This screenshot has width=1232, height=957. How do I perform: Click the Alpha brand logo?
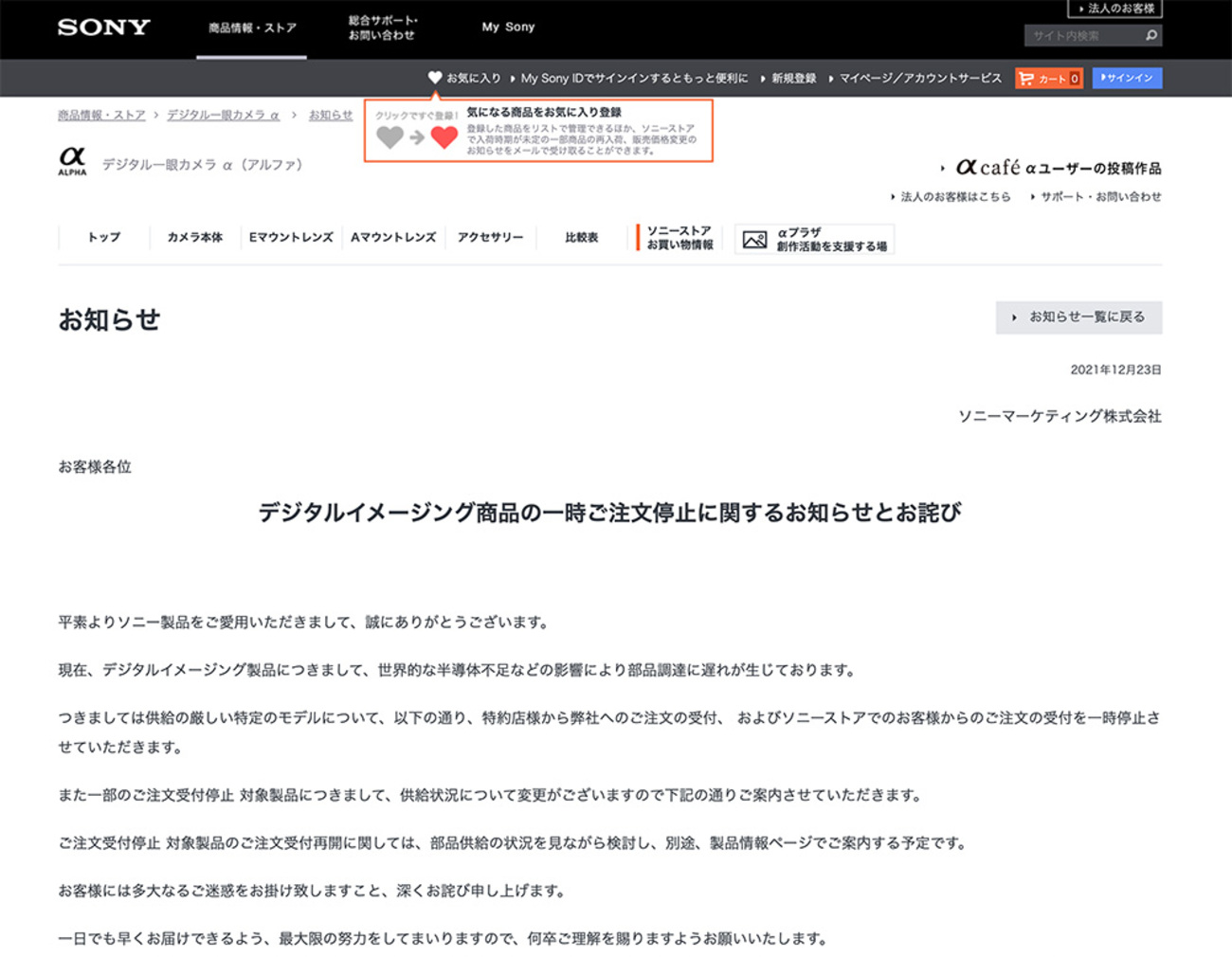[x=72, y=161]
